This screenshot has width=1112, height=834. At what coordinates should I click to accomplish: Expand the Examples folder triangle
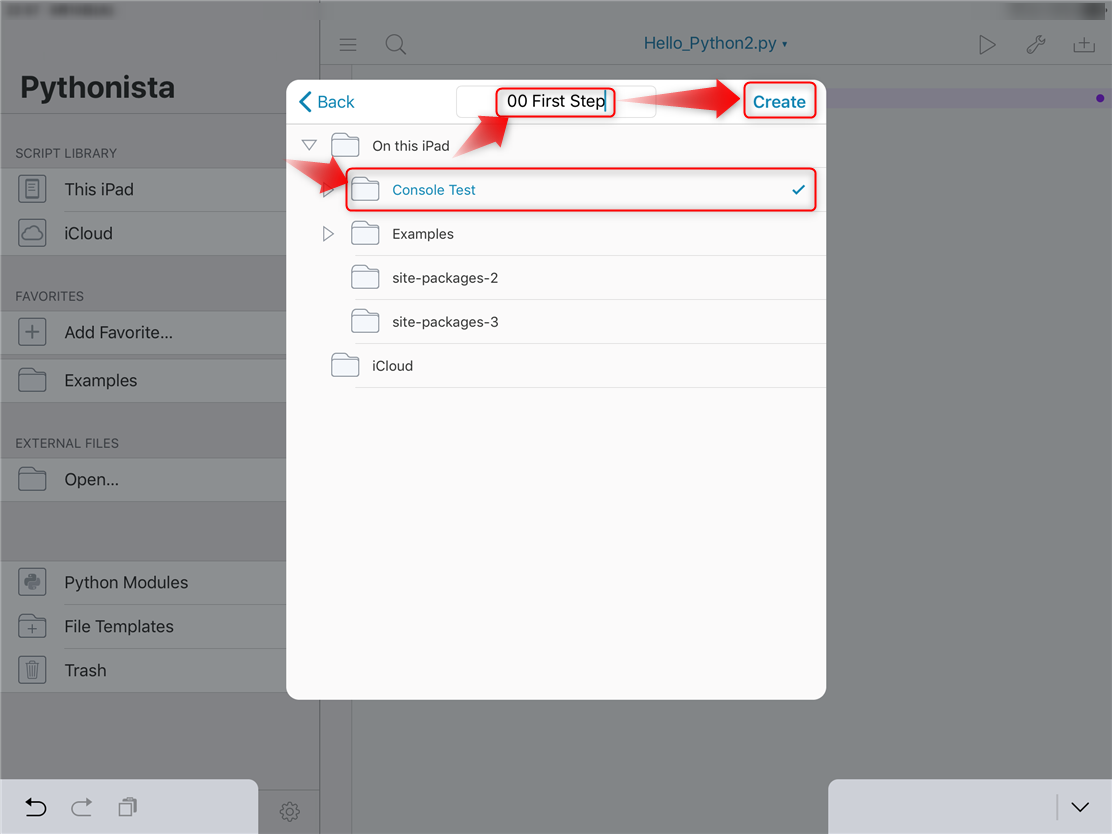click(328, 234)
